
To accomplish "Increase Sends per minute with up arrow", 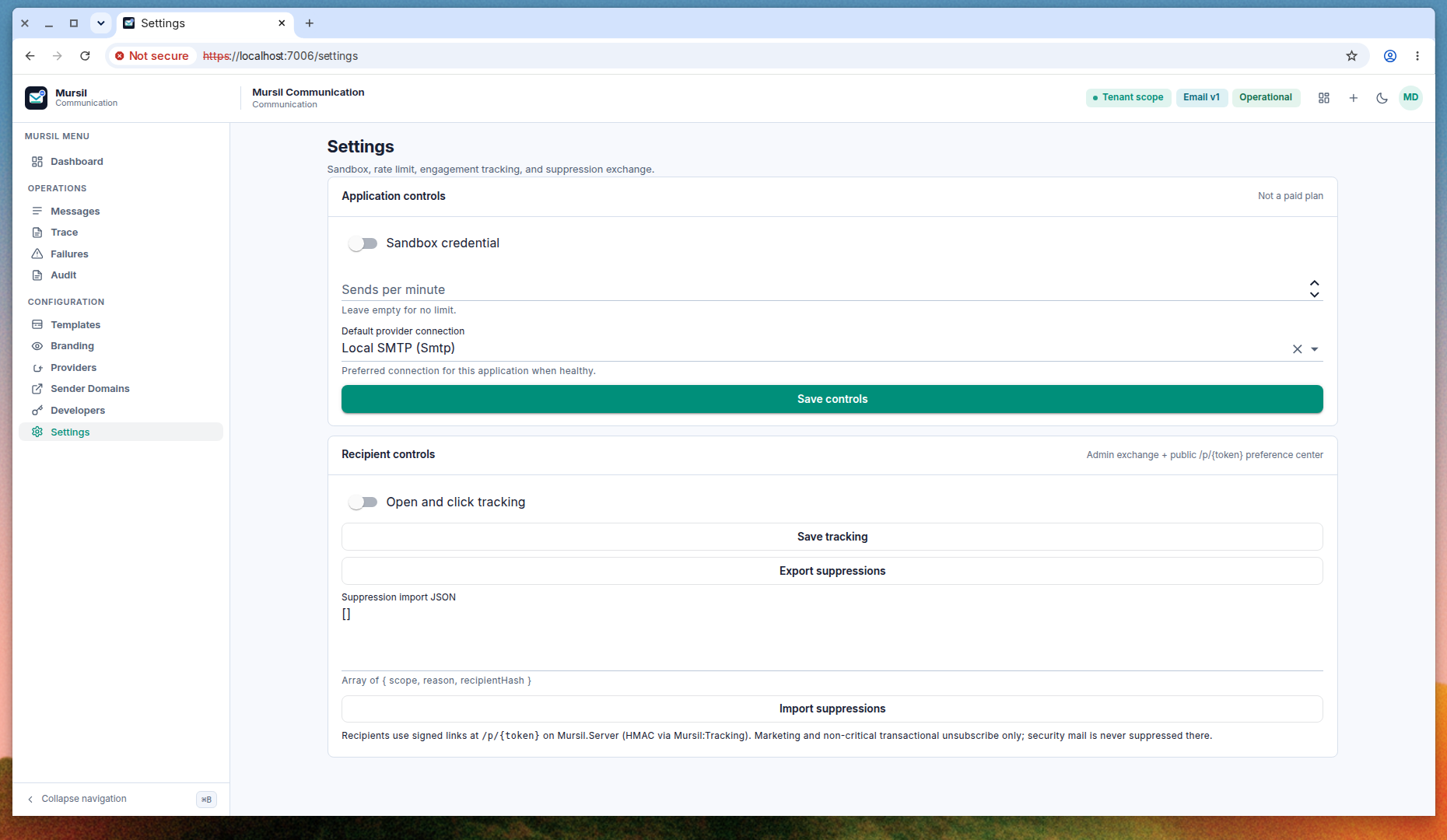I will point(1315,284).
